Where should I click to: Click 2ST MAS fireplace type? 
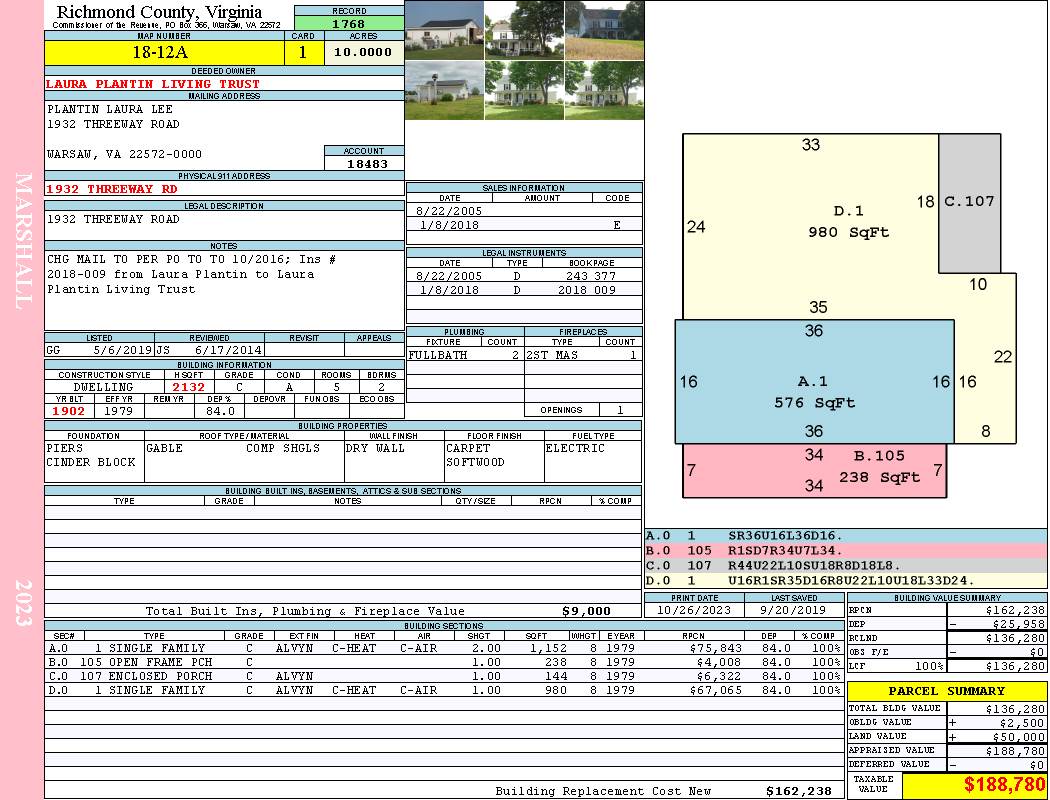click(x=552, y=355)
